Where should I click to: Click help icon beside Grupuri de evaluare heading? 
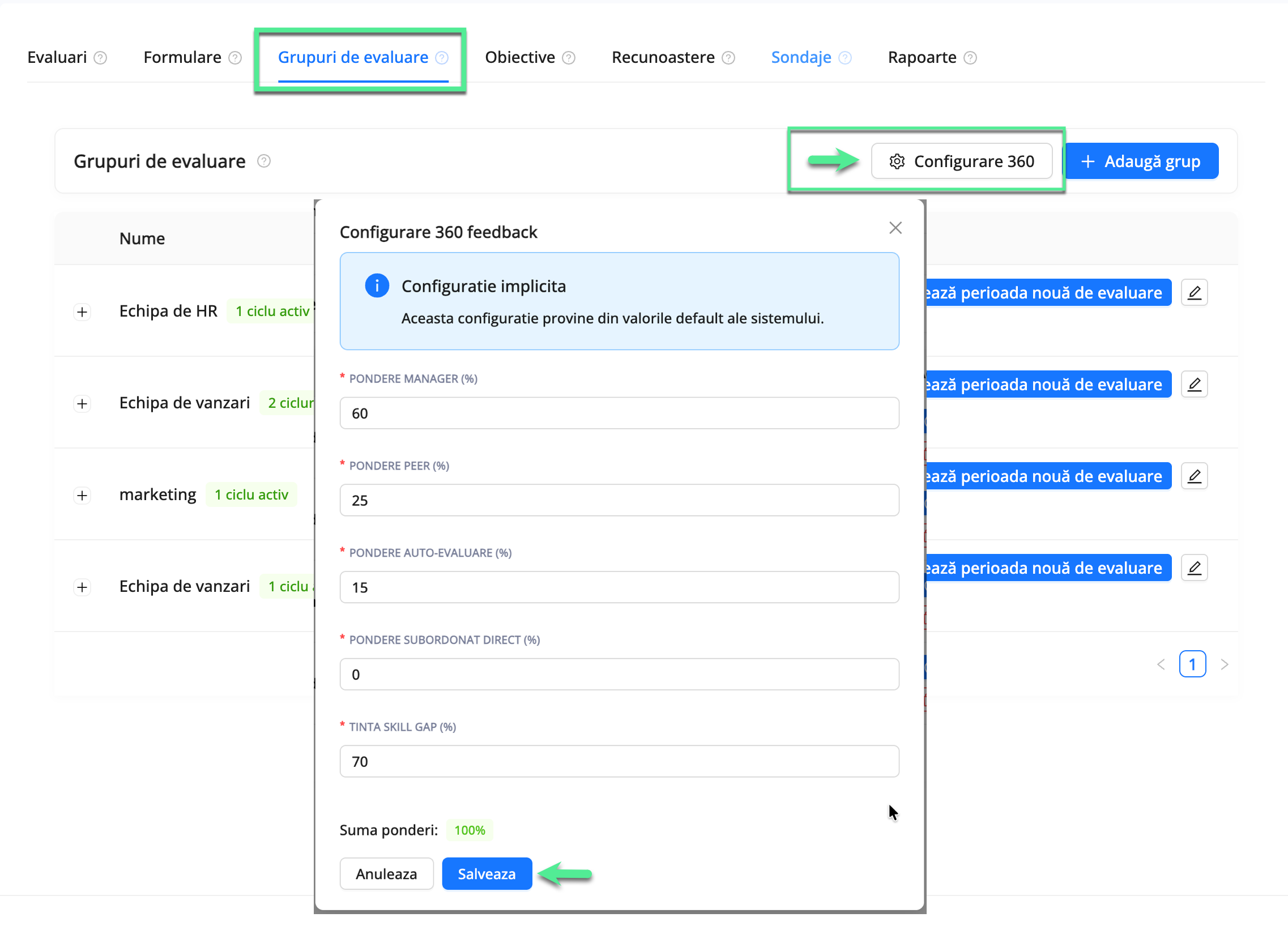coord(264,161)
